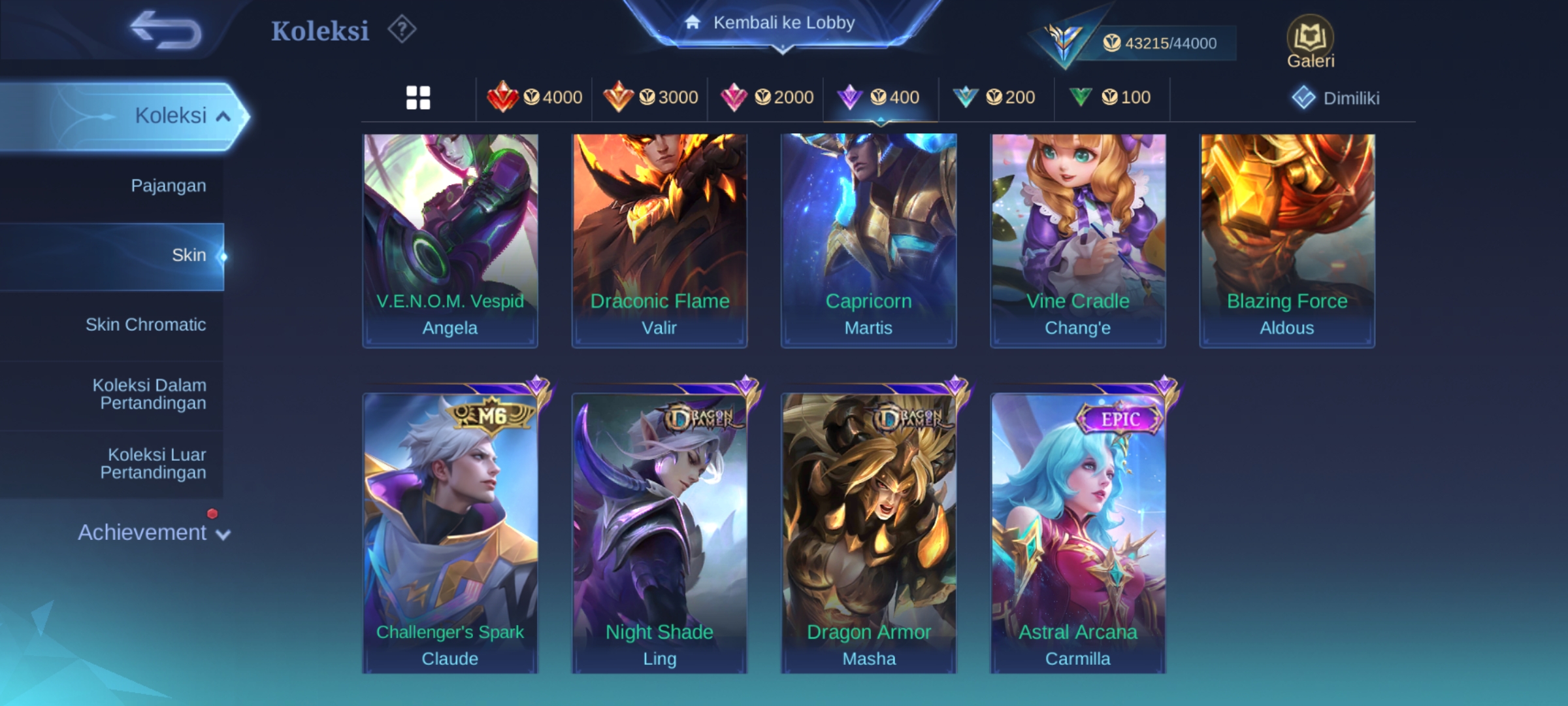
Task: Tap the back arrow icon
Action: (x=165, y=29)
